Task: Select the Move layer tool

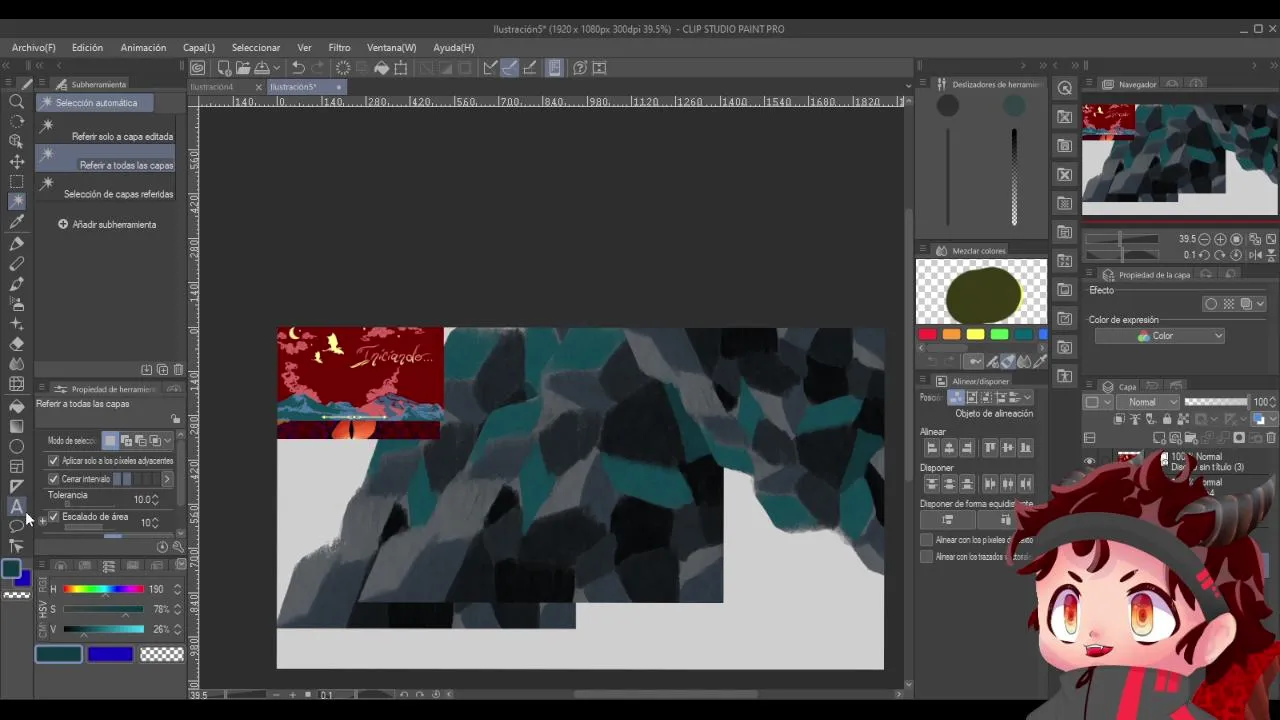Action: point(16,161)
